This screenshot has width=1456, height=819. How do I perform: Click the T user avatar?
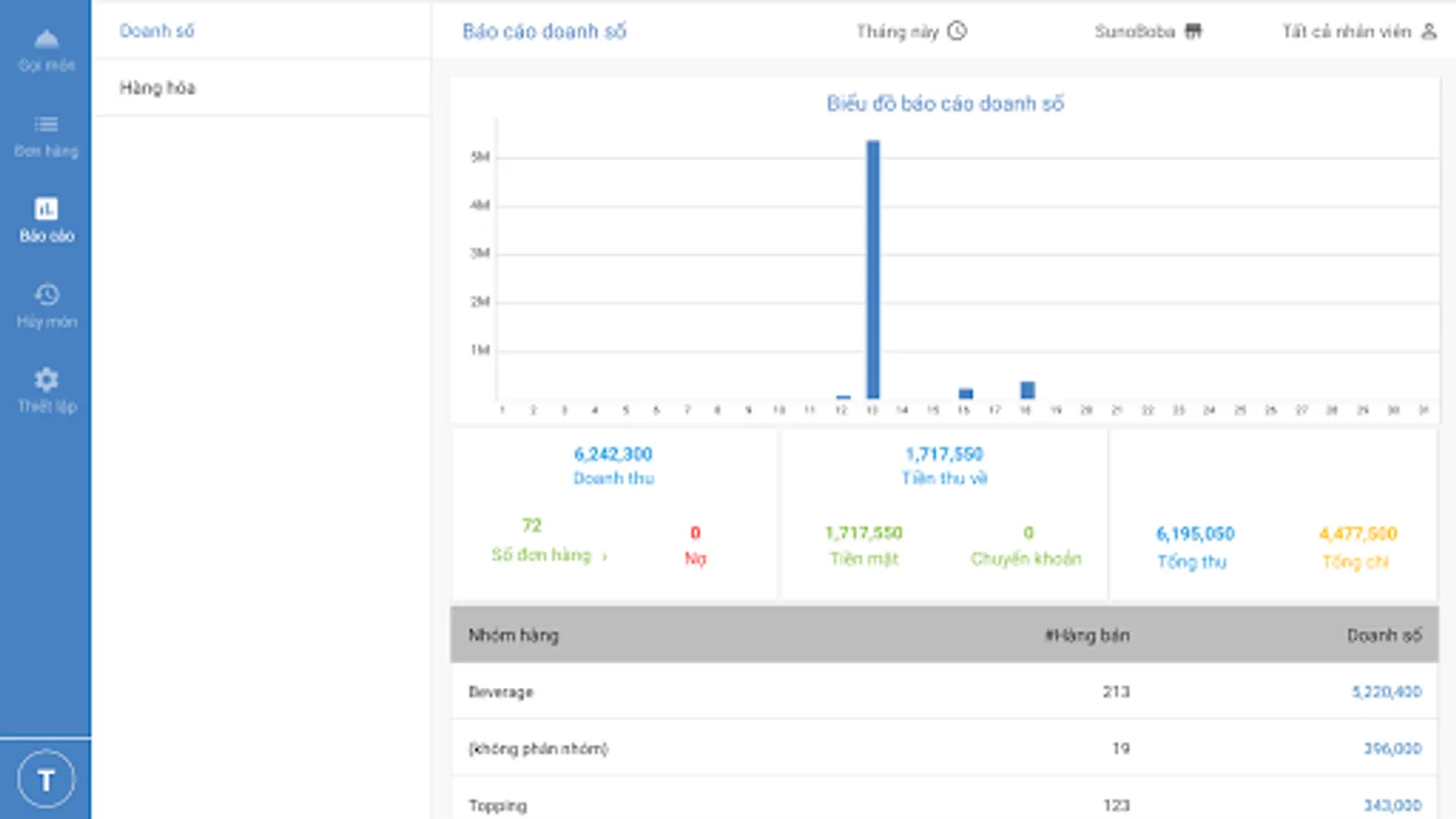pyautogui.click(x=45, y=779)
